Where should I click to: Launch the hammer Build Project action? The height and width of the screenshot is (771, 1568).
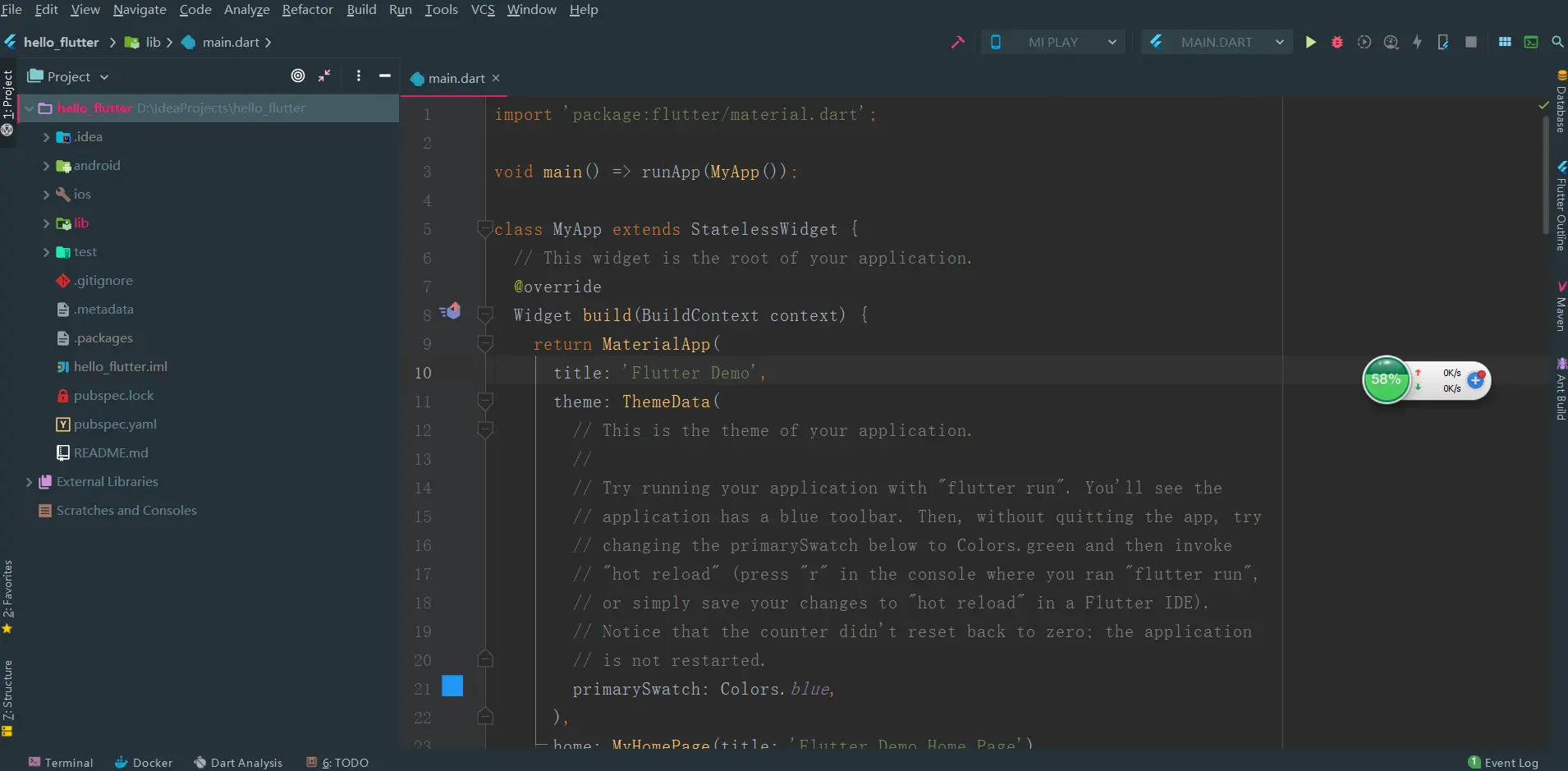tap(957, 42)
